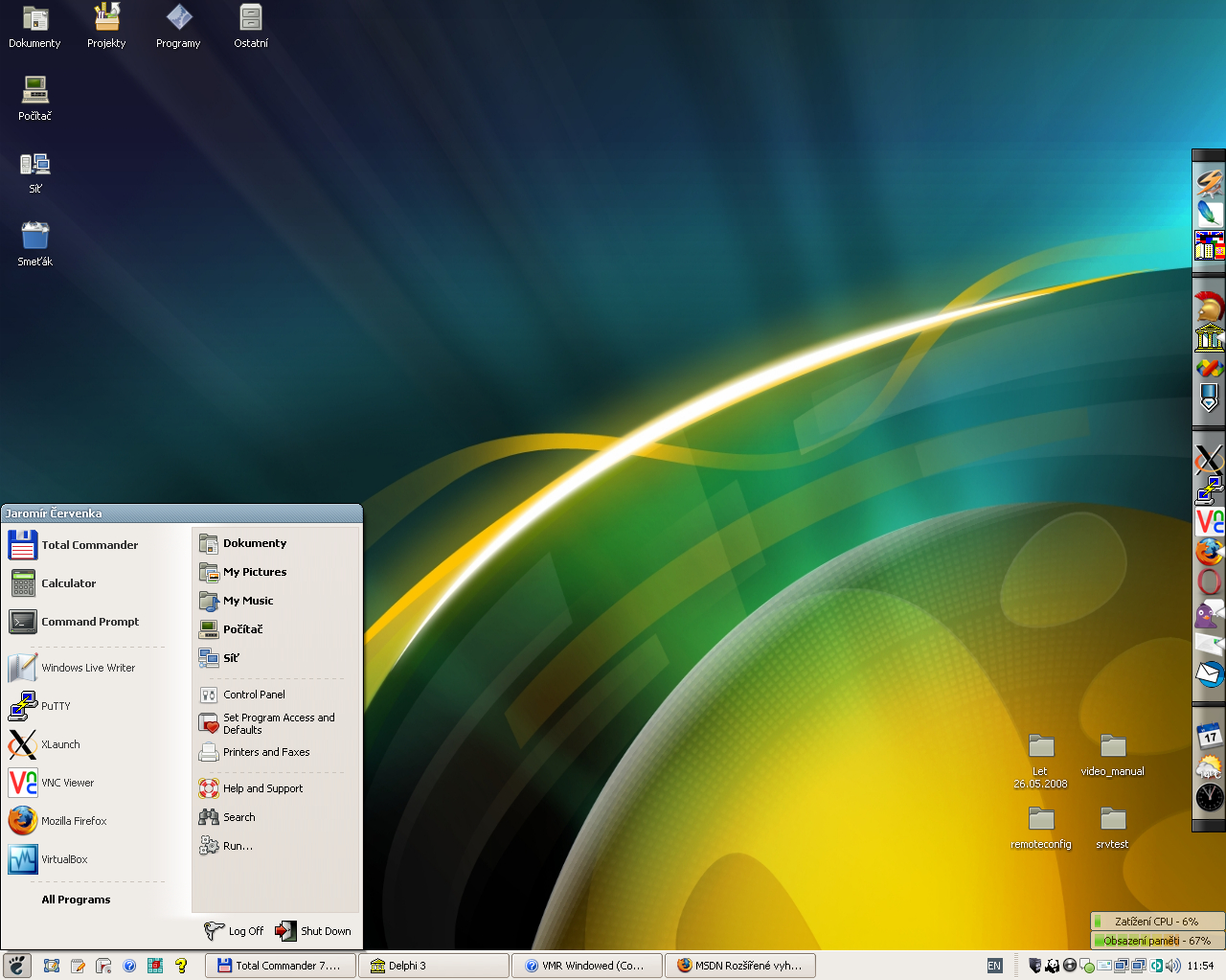The image size is (1226, 980).
Task: Launch Winamp from the side dock
Action: pos(1210,182)
